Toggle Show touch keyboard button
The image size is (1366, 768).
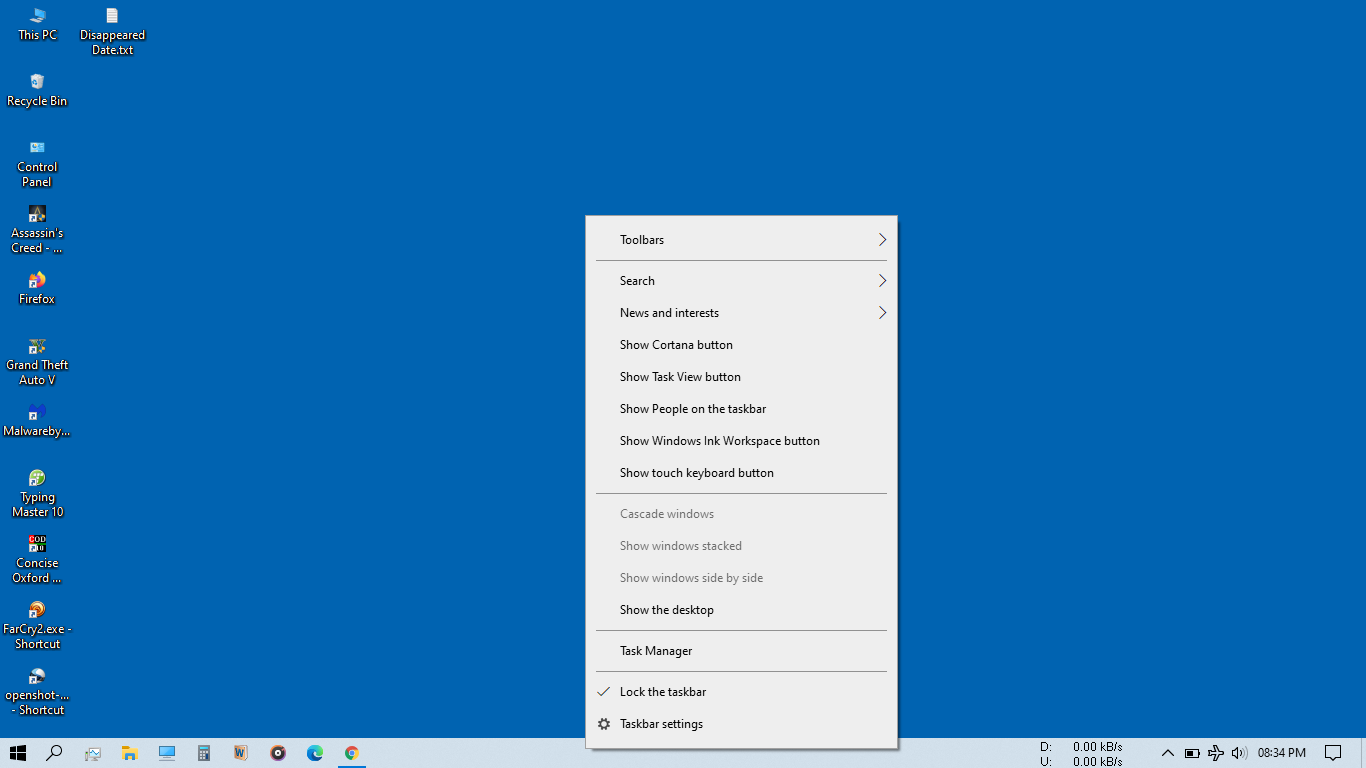coord(695,472)
